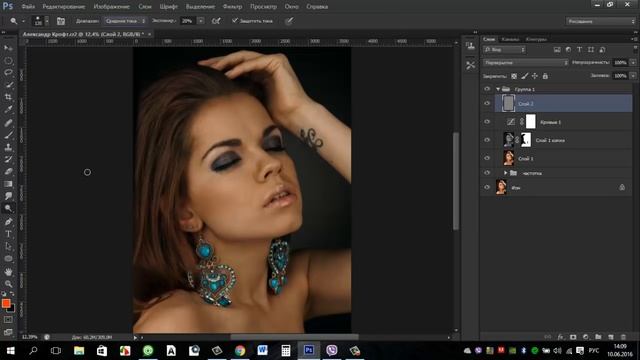
Task: Open the layer blend mode dropdown
Action: (526, 63)
